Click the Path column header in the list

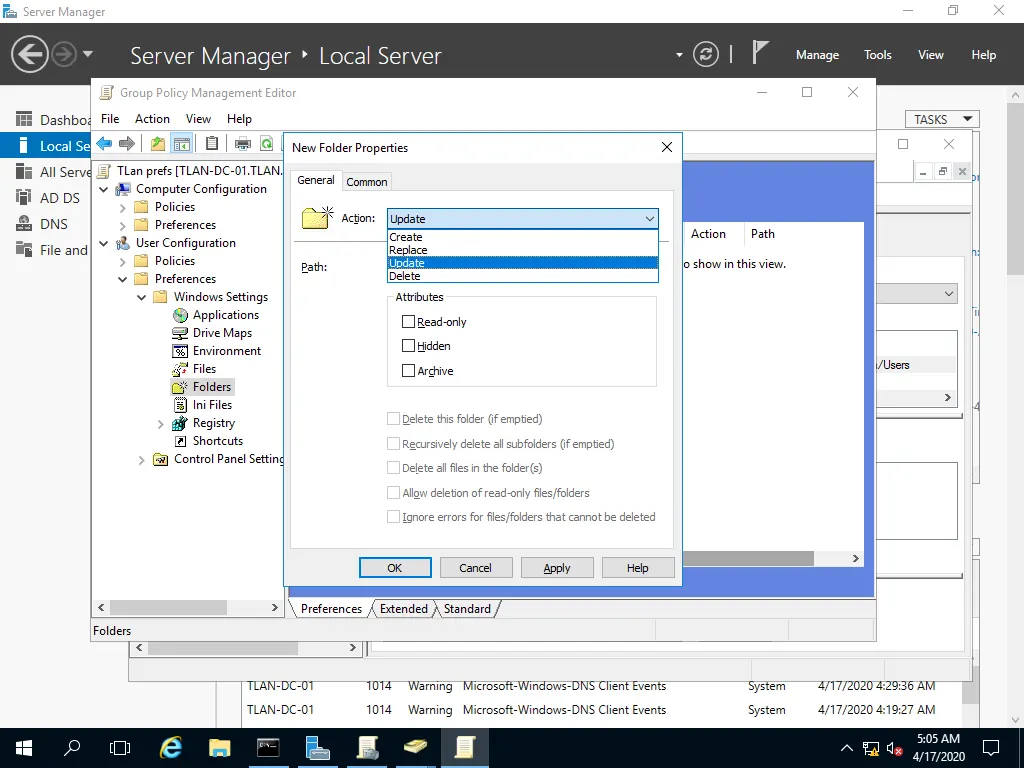point(763,234)
